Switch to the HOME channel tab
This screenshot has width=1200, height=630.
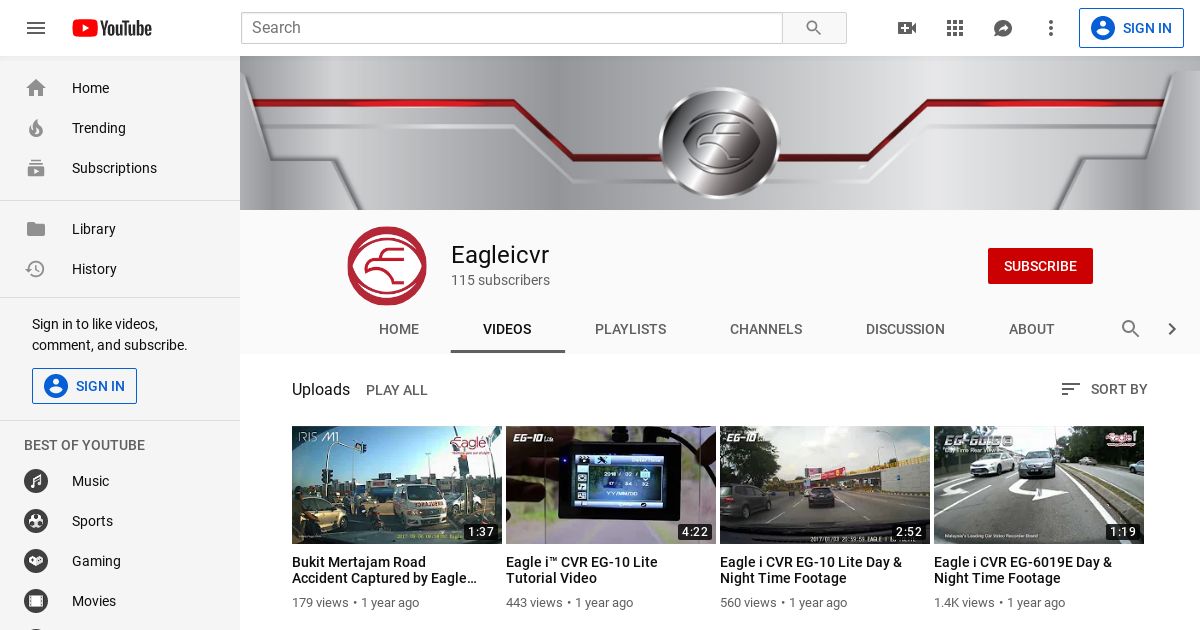point(399,329)
